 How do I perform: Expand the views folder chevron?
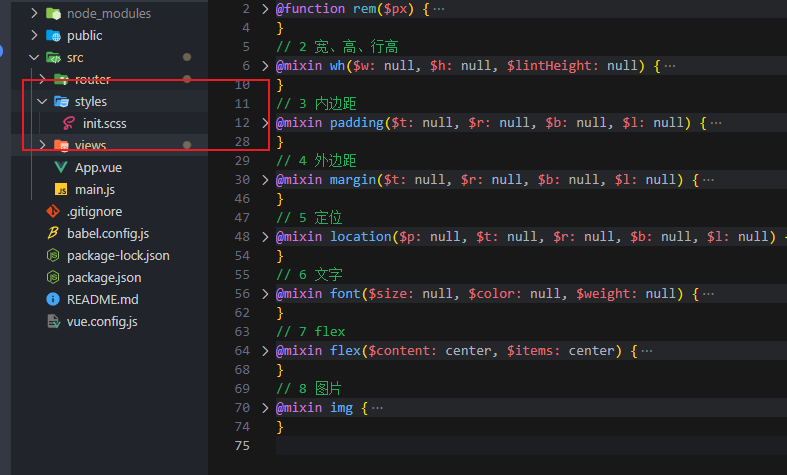[x=42, y=145]
